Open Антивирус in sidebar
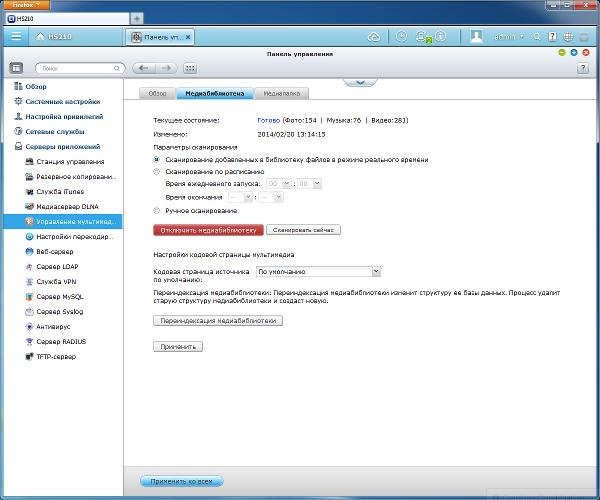 coord(48,326)
